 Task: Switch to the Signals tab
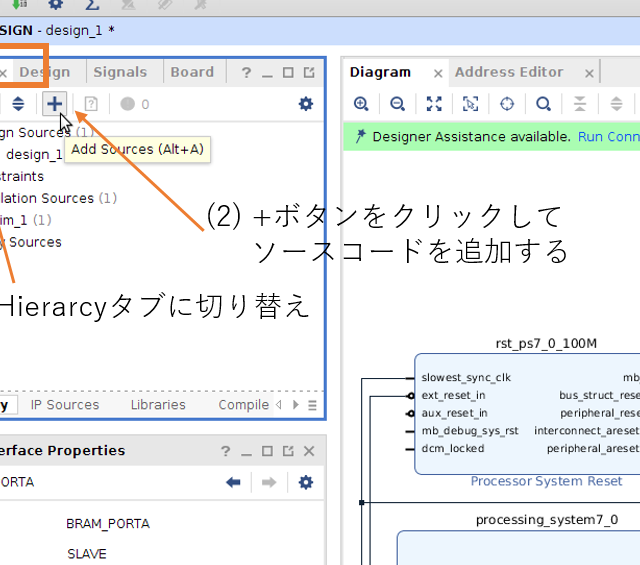(x=120, y=72)
